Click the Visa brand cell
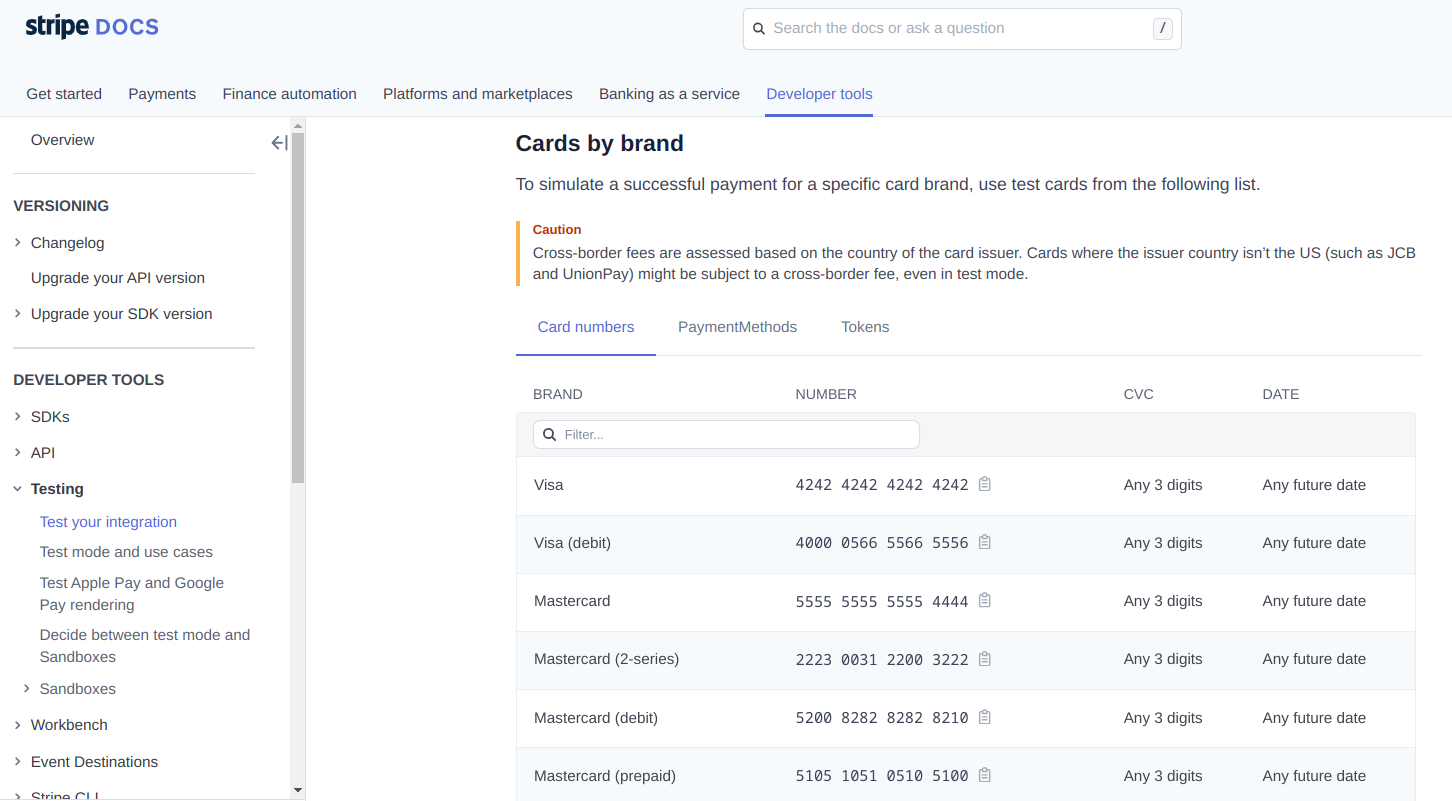Image resolution: width=1452 pixels, height=801 pixels. point(549,485)
